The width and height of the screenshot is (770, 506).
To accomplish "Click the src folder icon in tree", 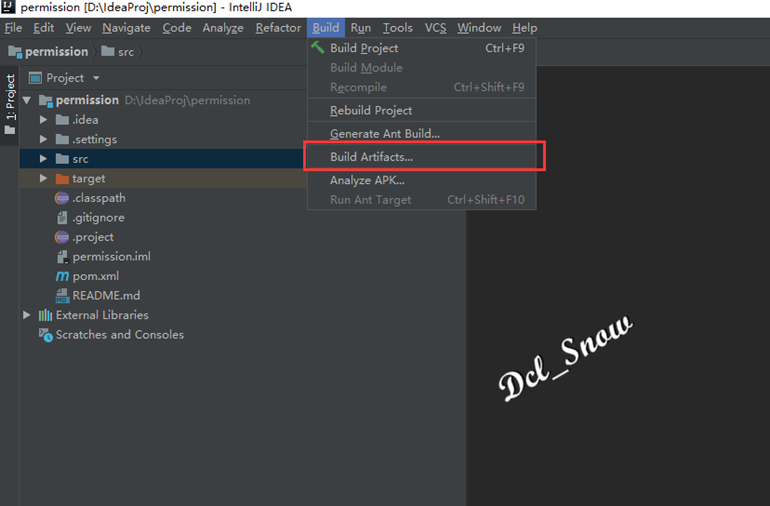I will click(x=62, y=159).
